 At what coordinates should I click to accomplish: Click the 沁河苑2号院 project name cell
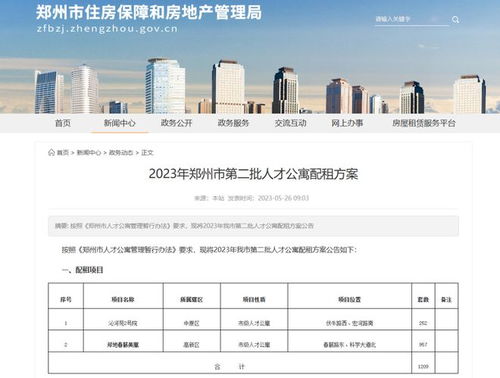[x=123, y=323]
